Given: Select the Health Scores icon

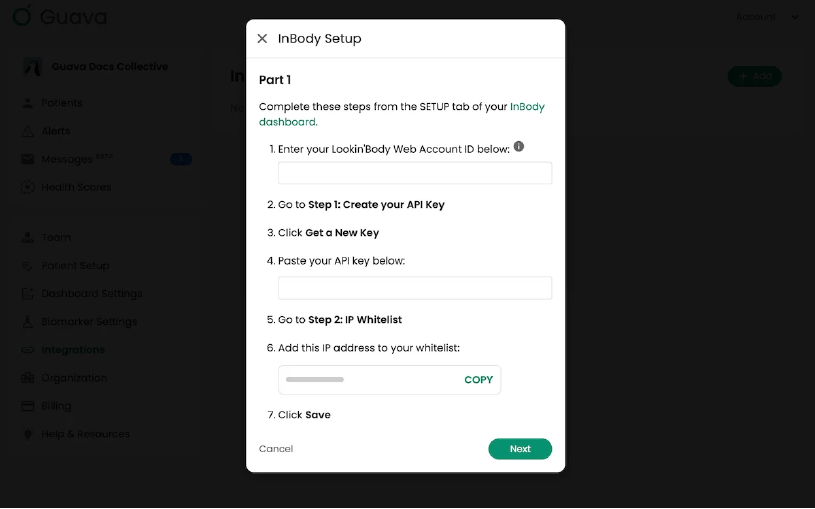Looking at the screenshot, I should 28,187.
